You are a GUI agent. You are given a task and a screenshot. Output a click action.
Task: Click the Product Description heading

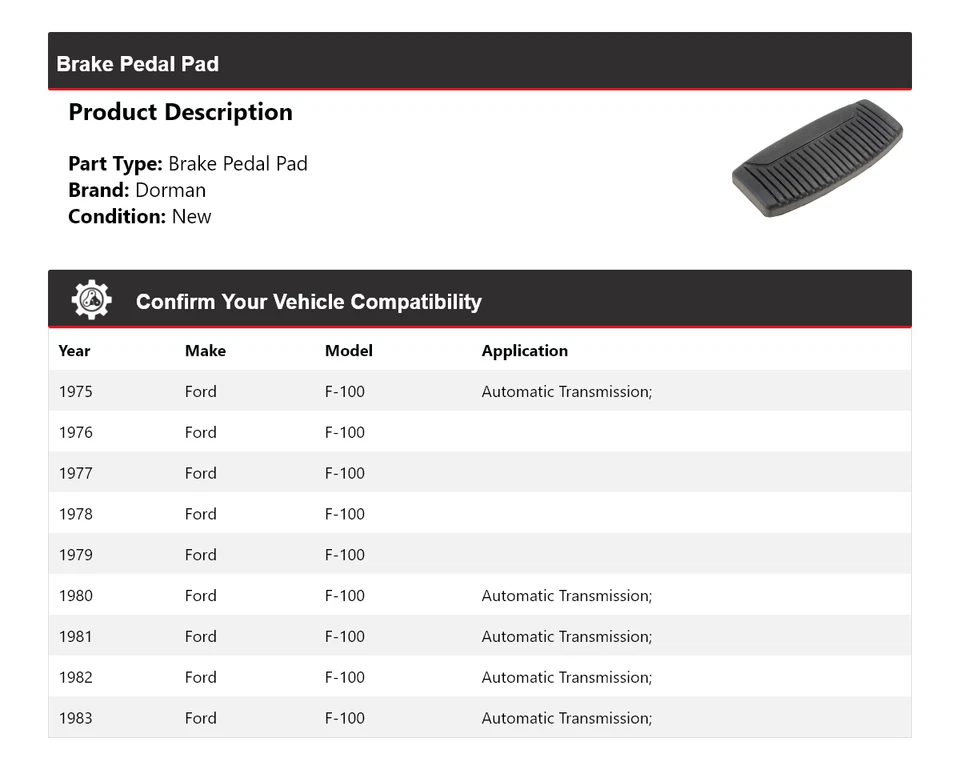tap(180, 112)
